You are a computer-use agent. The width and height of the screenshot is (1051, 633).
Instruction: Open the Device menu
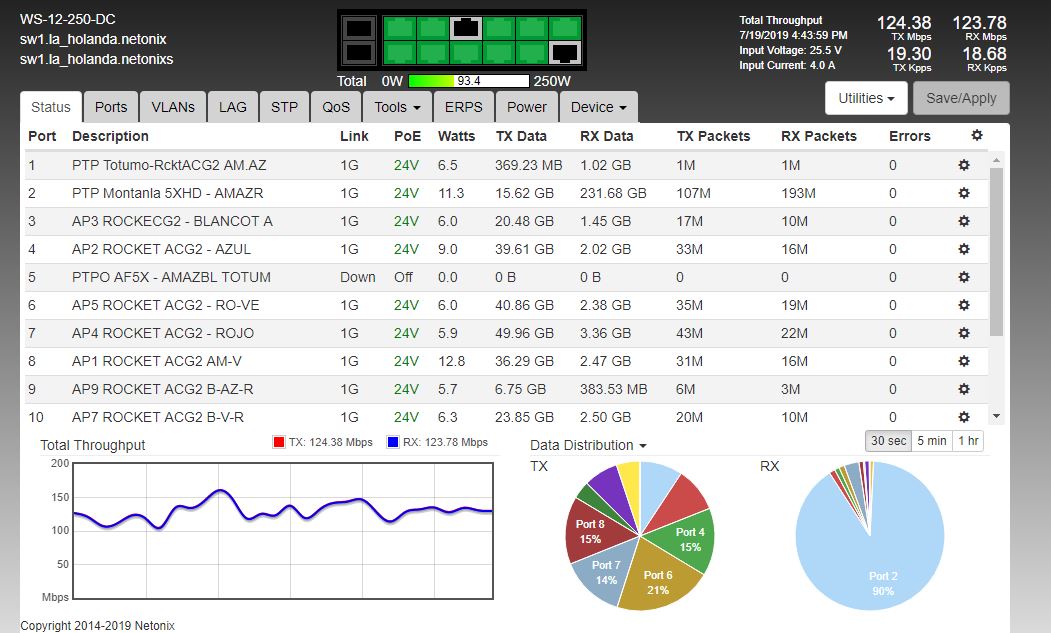[598, 107]
